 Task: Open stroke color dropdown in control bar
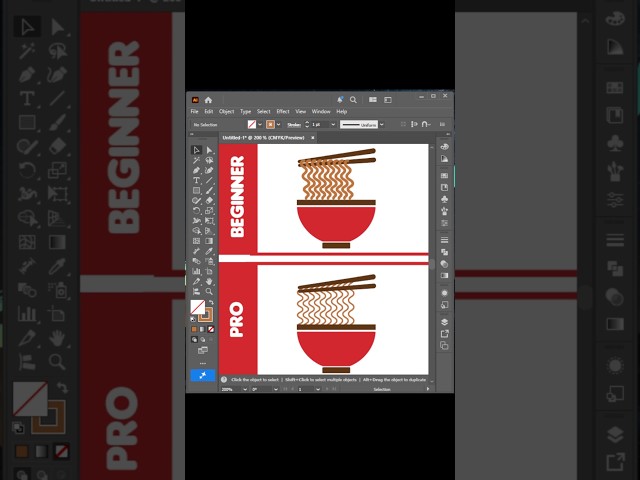point(278,124)
